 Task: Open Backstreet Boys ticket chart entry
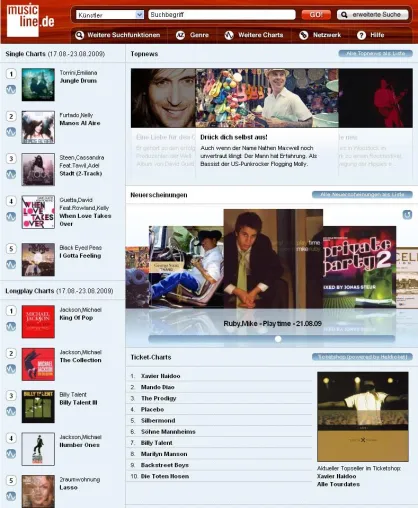(165, 465)
